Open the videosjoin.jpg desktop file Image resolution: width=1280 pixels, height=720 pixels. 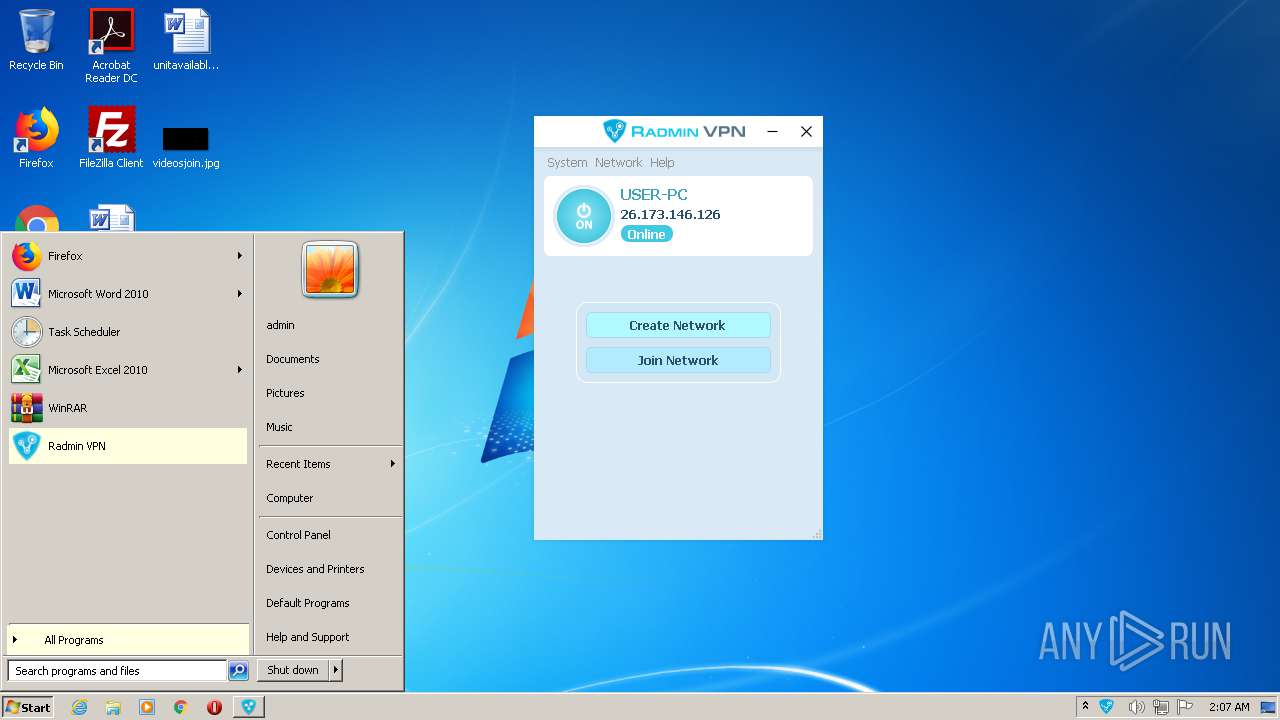(186, 146)
